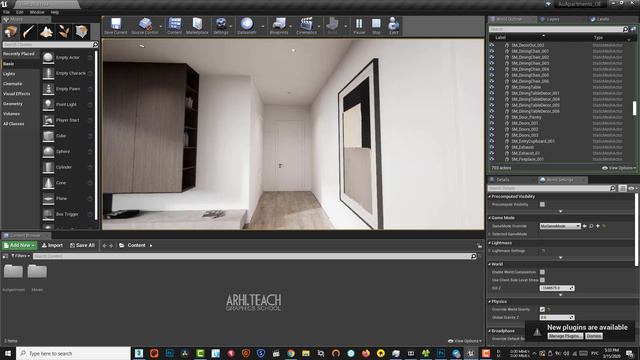Image resolution: width=640 pixels, height=360 pixels.
Task: Select the Lights category
Action: (x=9, y=74)
